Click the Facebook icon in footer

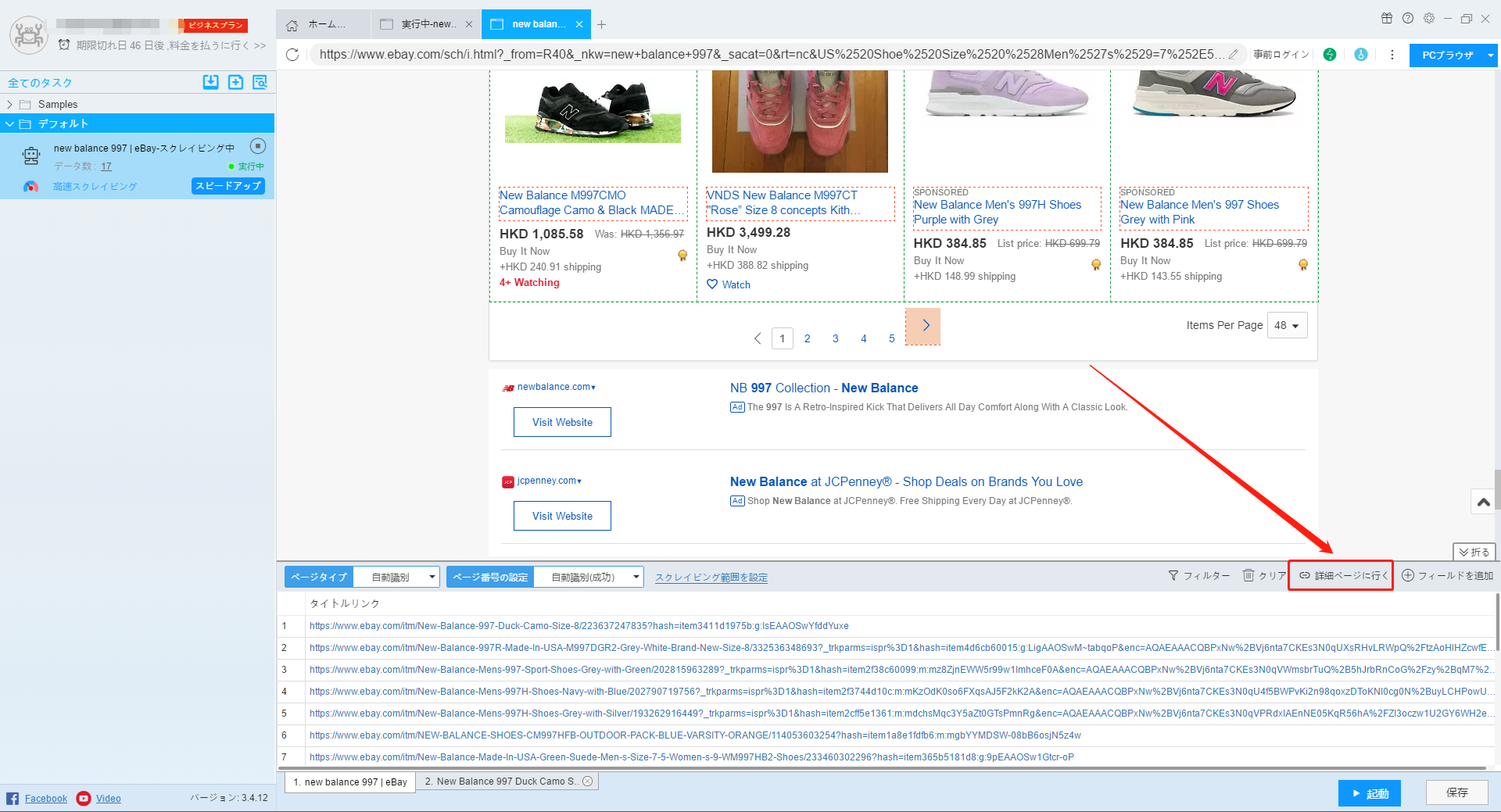click(13, 798)
